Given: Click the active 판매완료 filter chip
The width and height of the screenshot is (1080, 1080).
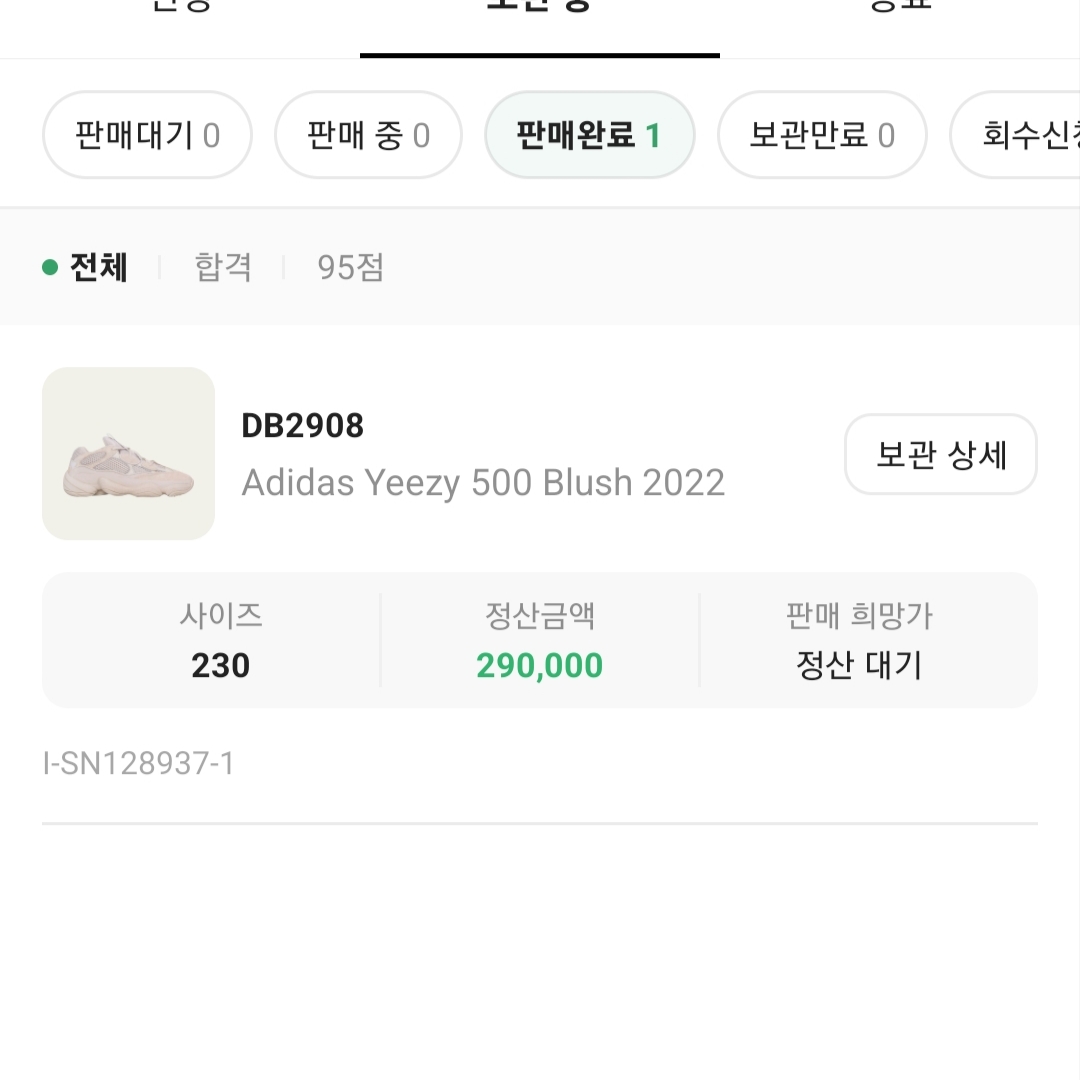Looking at the screenshot, I should point(589,135).
